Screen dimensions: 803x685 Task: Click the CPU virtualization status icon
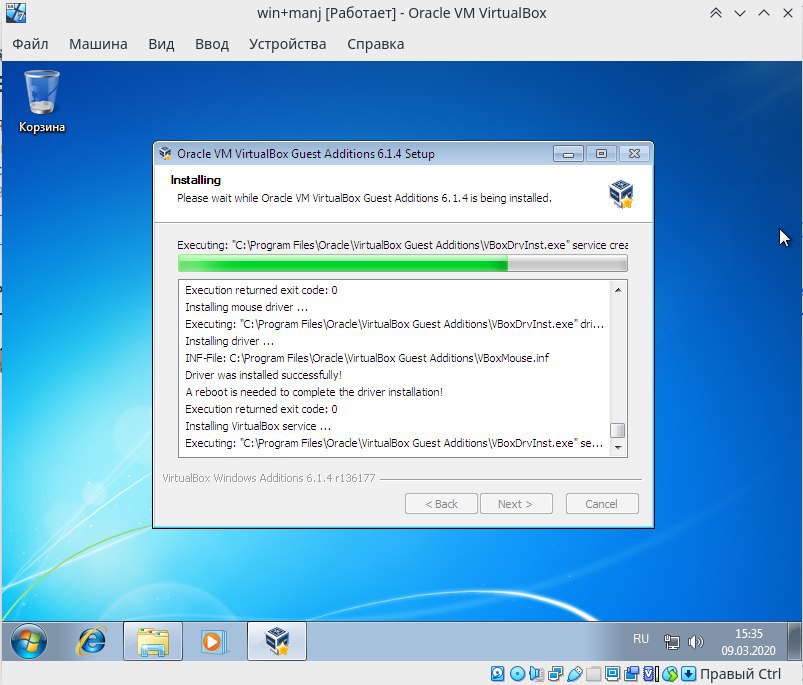650,674
